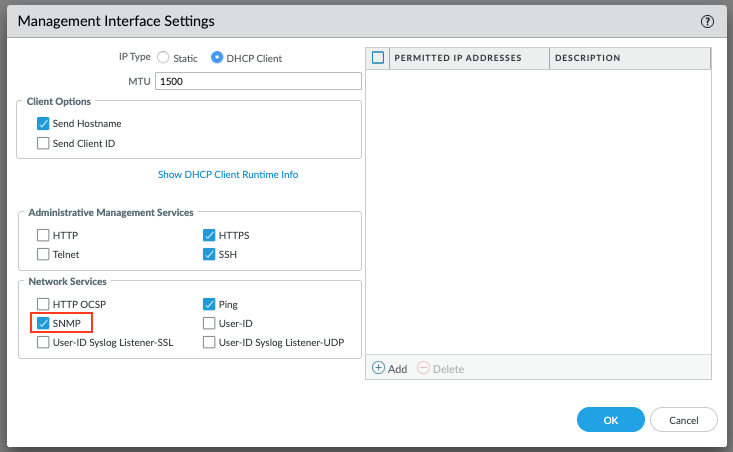Image resolution: width=733 pixels, height=452 pixels.
Task: Click the Delete minus icon
Action: click(423, 368)
